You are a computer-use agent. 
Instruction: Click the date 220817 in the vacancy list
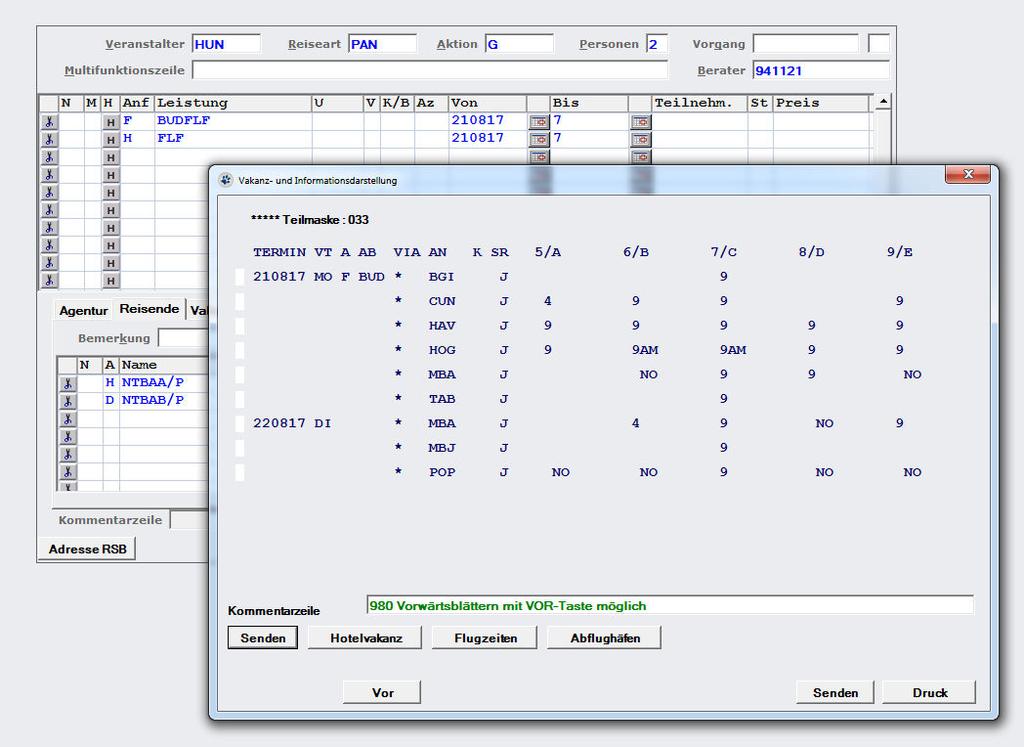pyautogui.click(x=279, y=424)
